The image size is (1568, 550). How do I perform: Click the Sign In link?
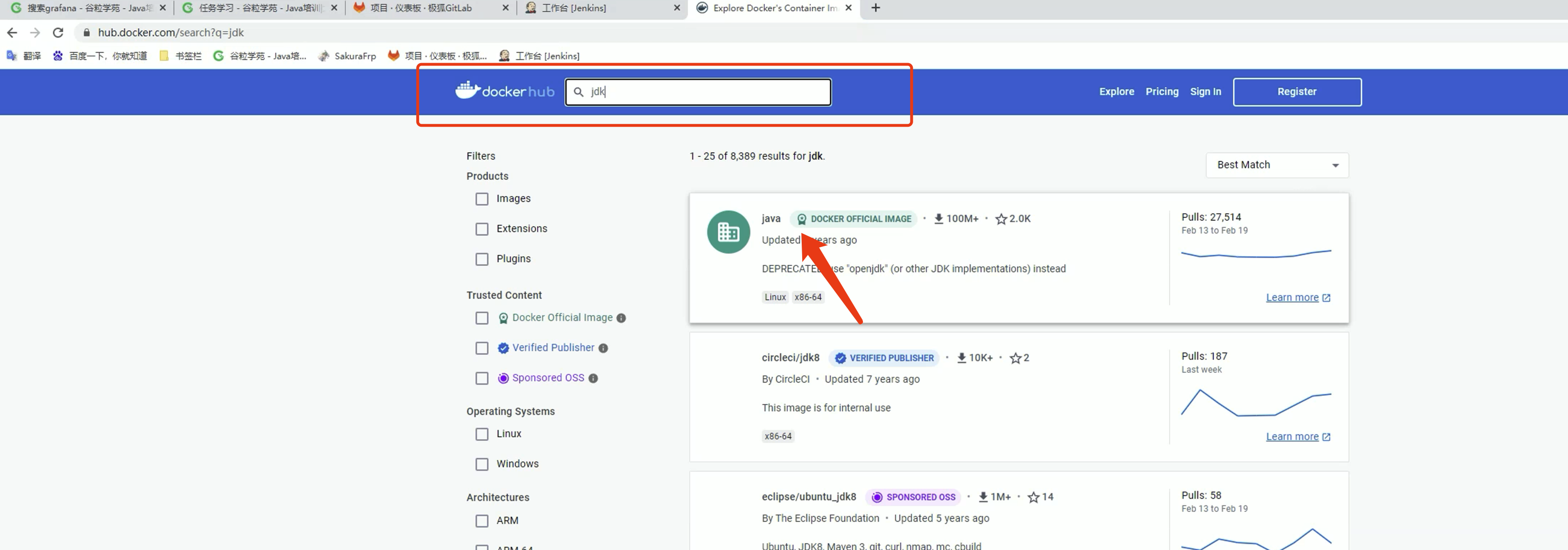click(x=1205, y=91)
